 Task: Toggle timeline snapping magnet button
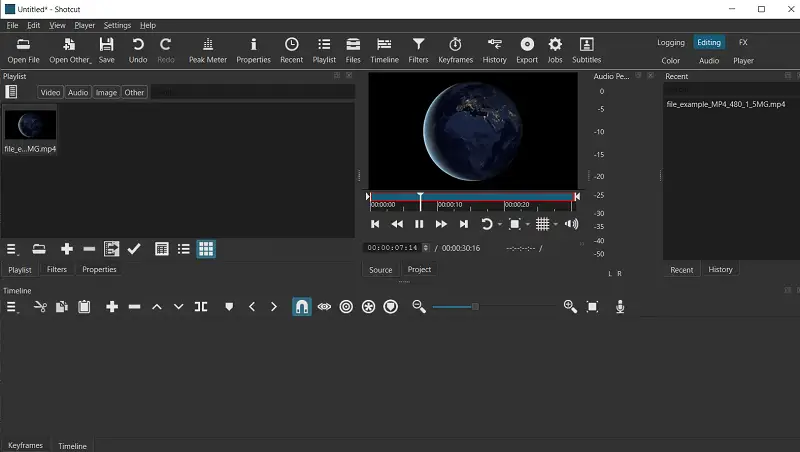[301, 307]
